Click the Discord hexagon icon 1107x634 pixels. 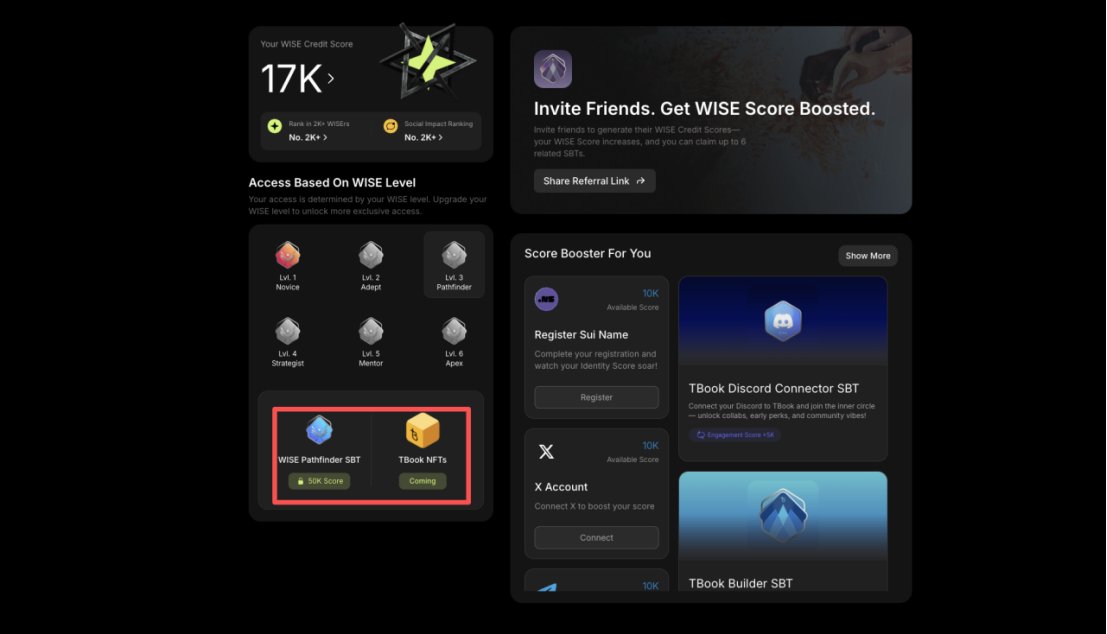pyautogui.click(x=783, y=321)
